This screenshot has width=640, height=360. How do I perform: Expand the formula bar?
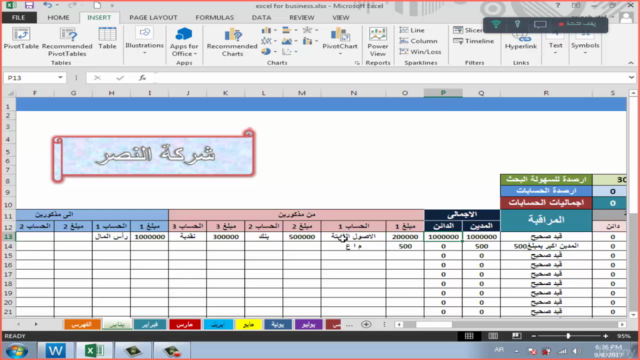631,78
